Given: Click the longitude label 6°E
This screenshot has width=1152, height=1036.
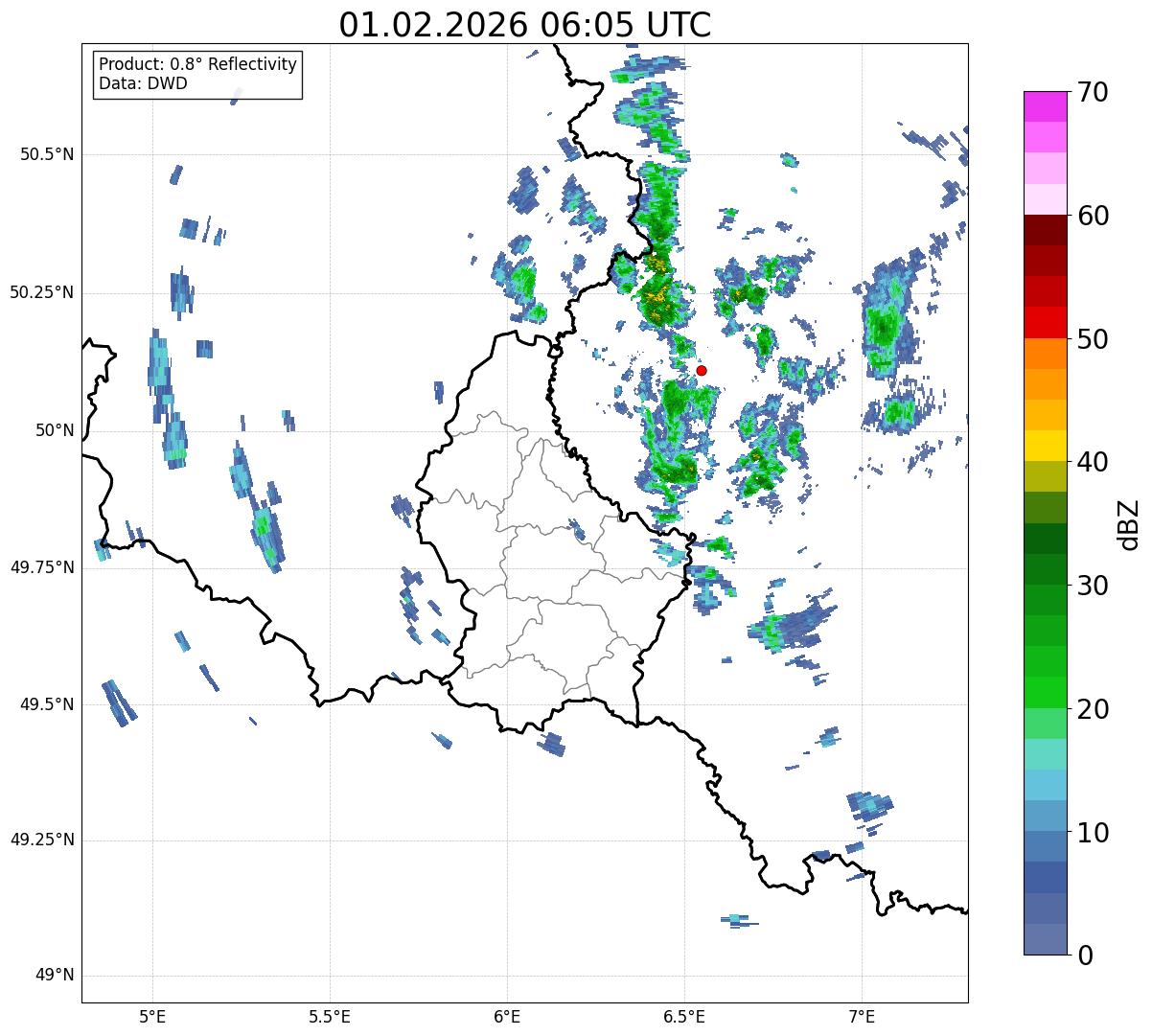Looking at the screenshot, I should click(x=507, y=1016).
